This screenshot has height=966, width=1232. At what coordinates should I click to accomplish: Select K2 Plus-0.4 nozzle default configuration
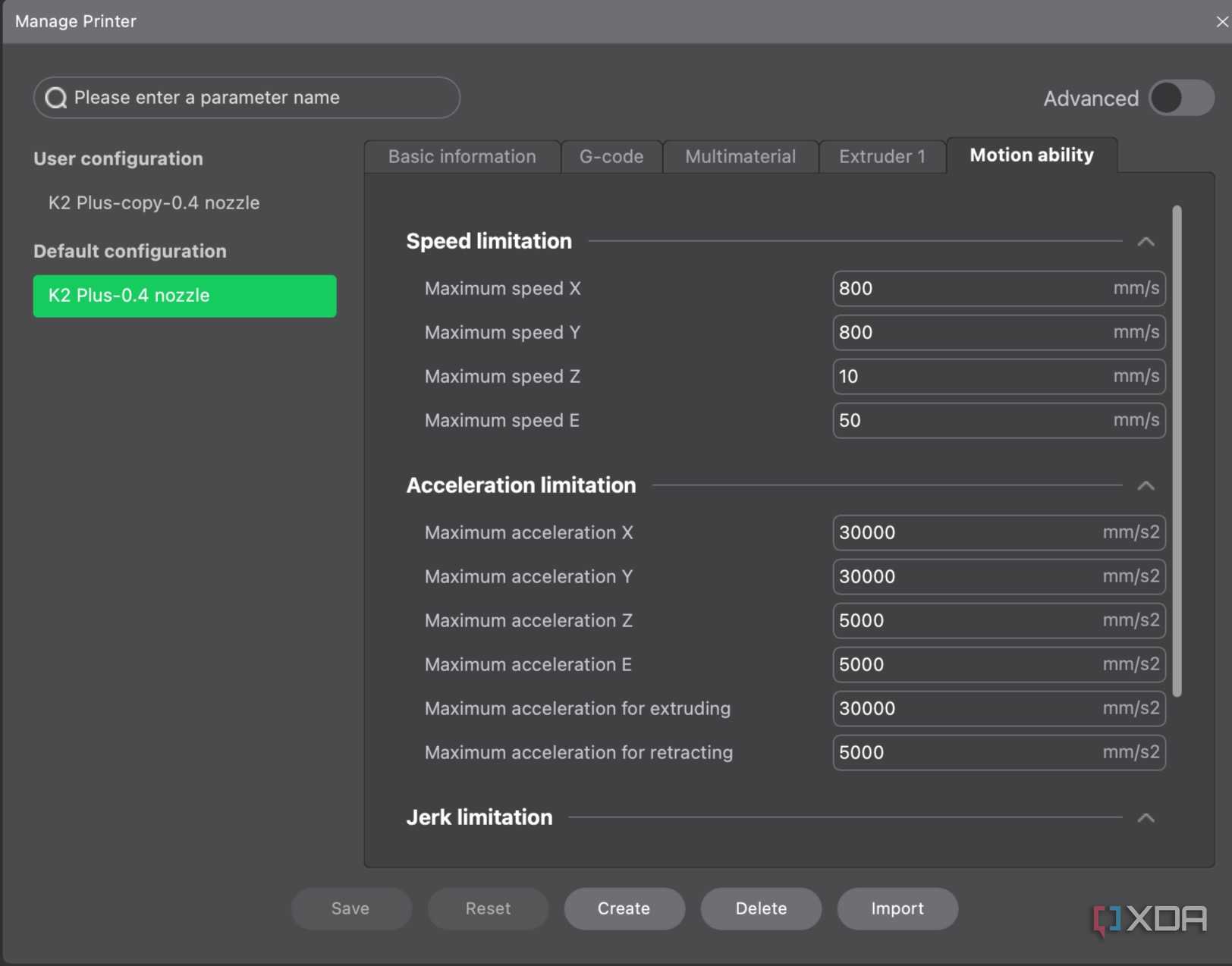[x=185, y=296]
